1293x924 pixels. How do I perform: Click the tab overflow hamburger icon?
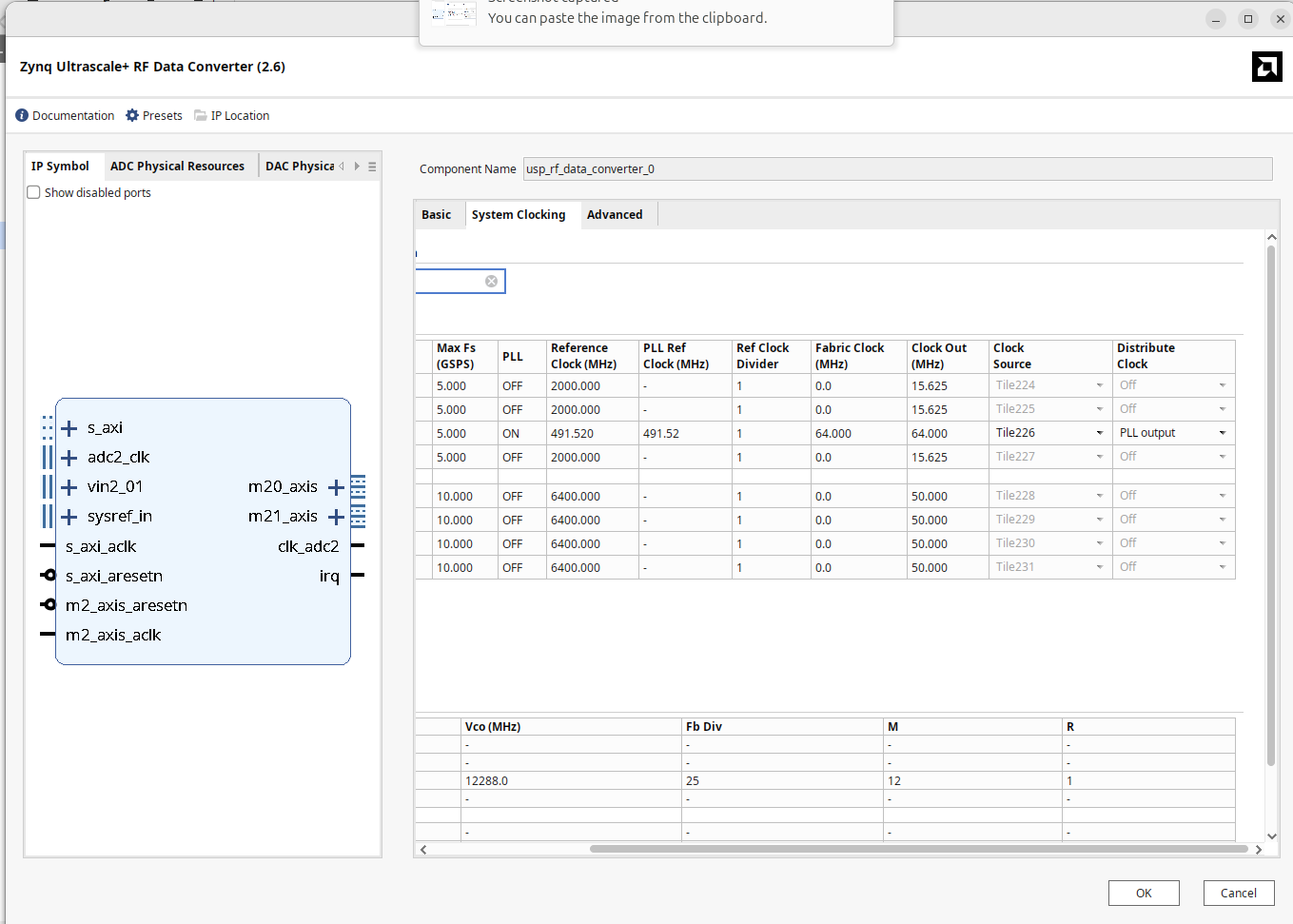(370, 165)
